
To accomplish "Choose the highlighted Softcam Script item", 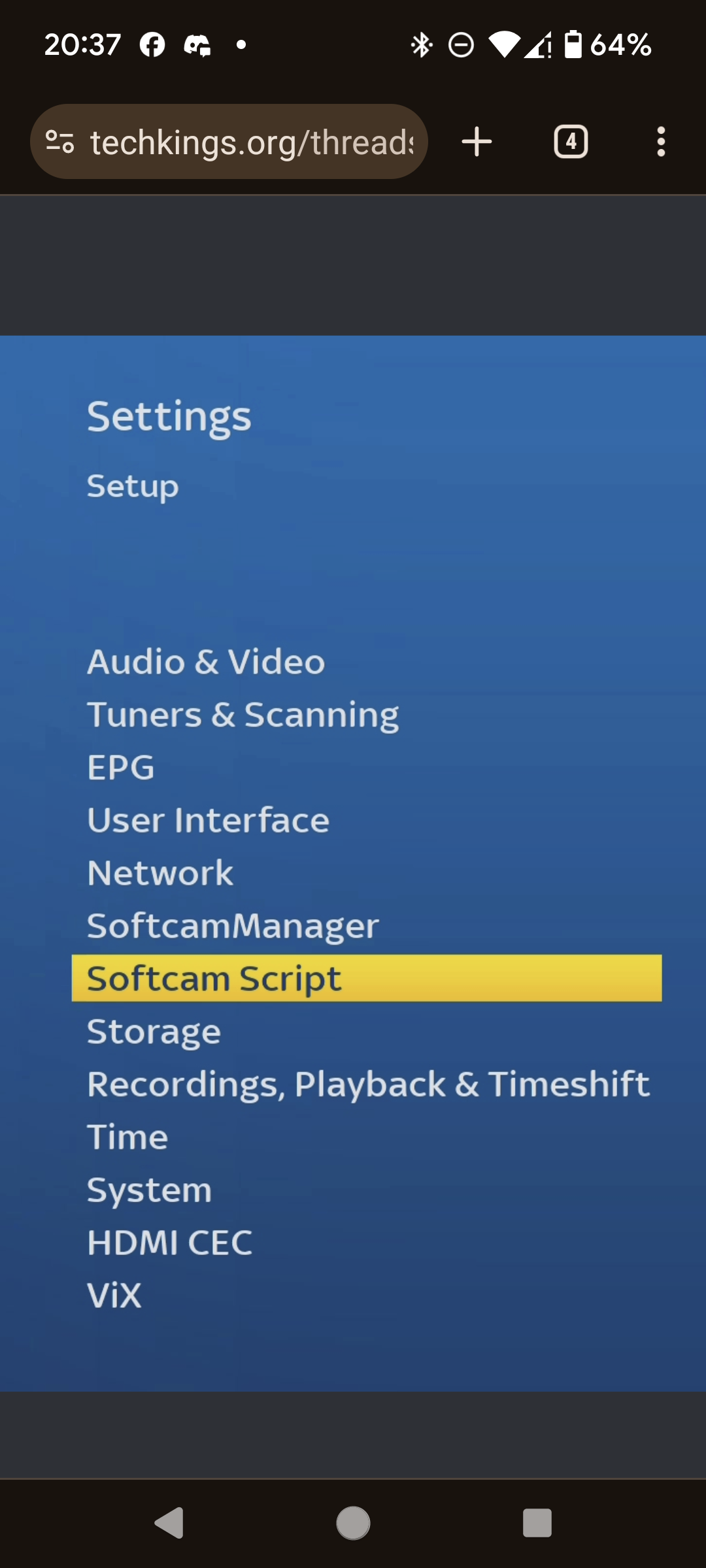I will click(367, 978).
